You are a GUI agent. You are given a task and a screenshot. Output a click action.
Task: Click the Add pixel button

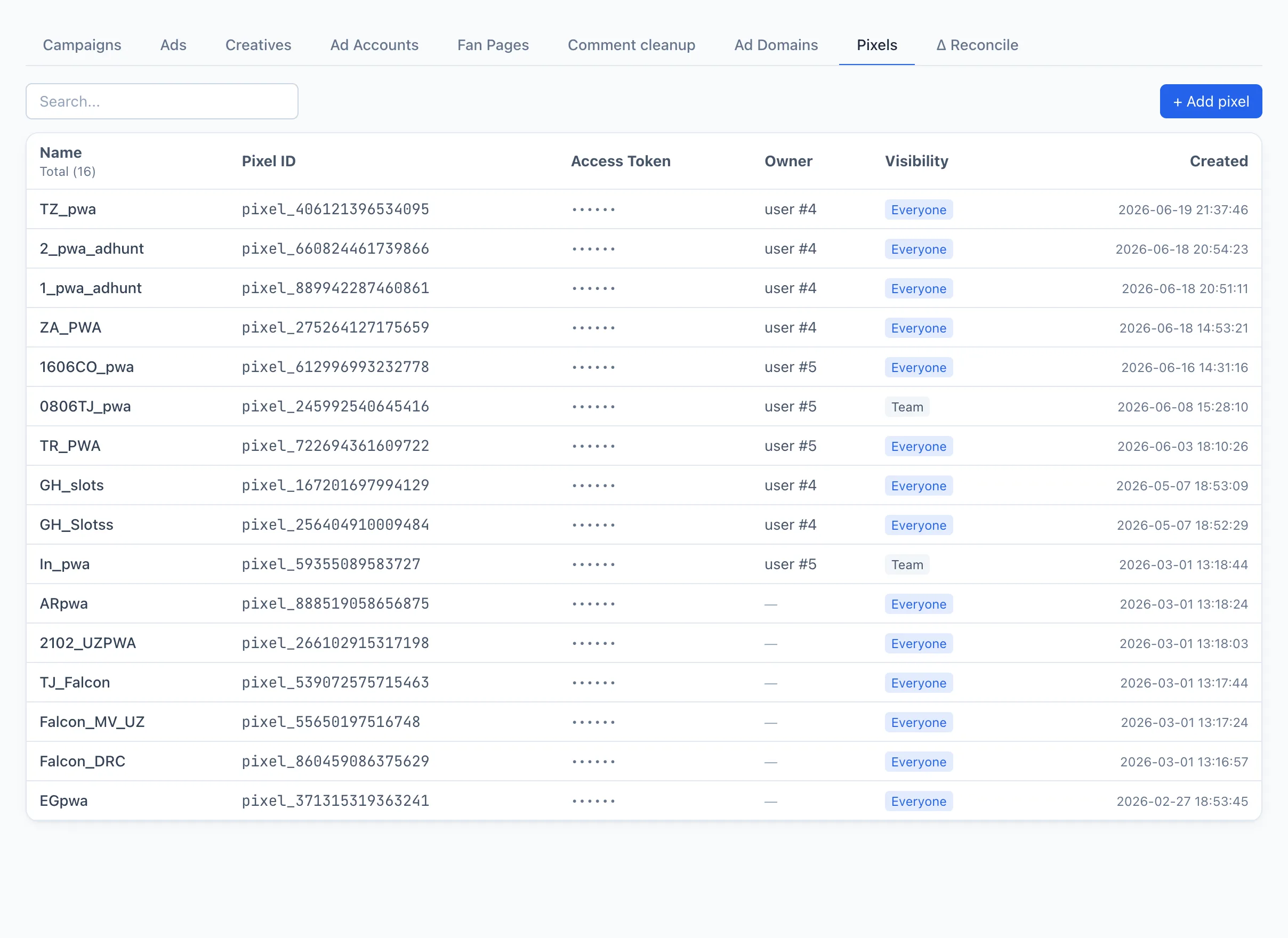1211,102
